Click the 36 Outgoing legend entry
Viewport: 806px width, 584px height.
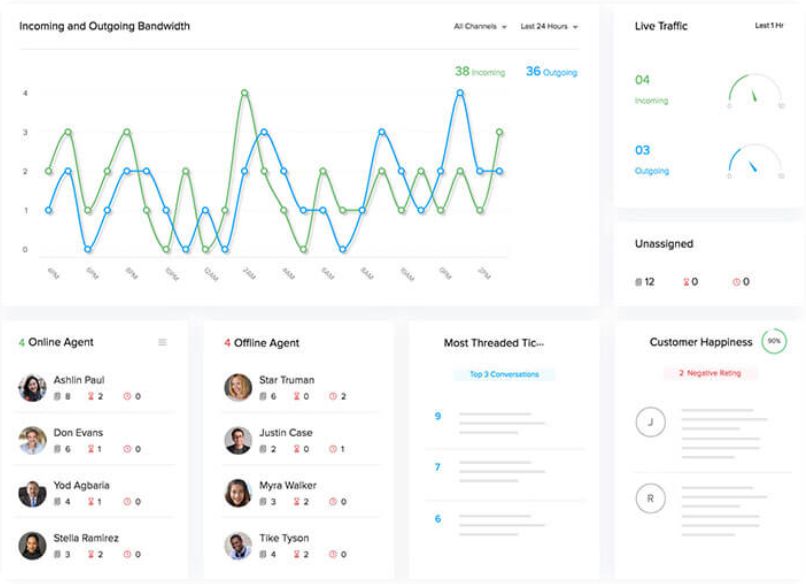[x=551, y=71]
